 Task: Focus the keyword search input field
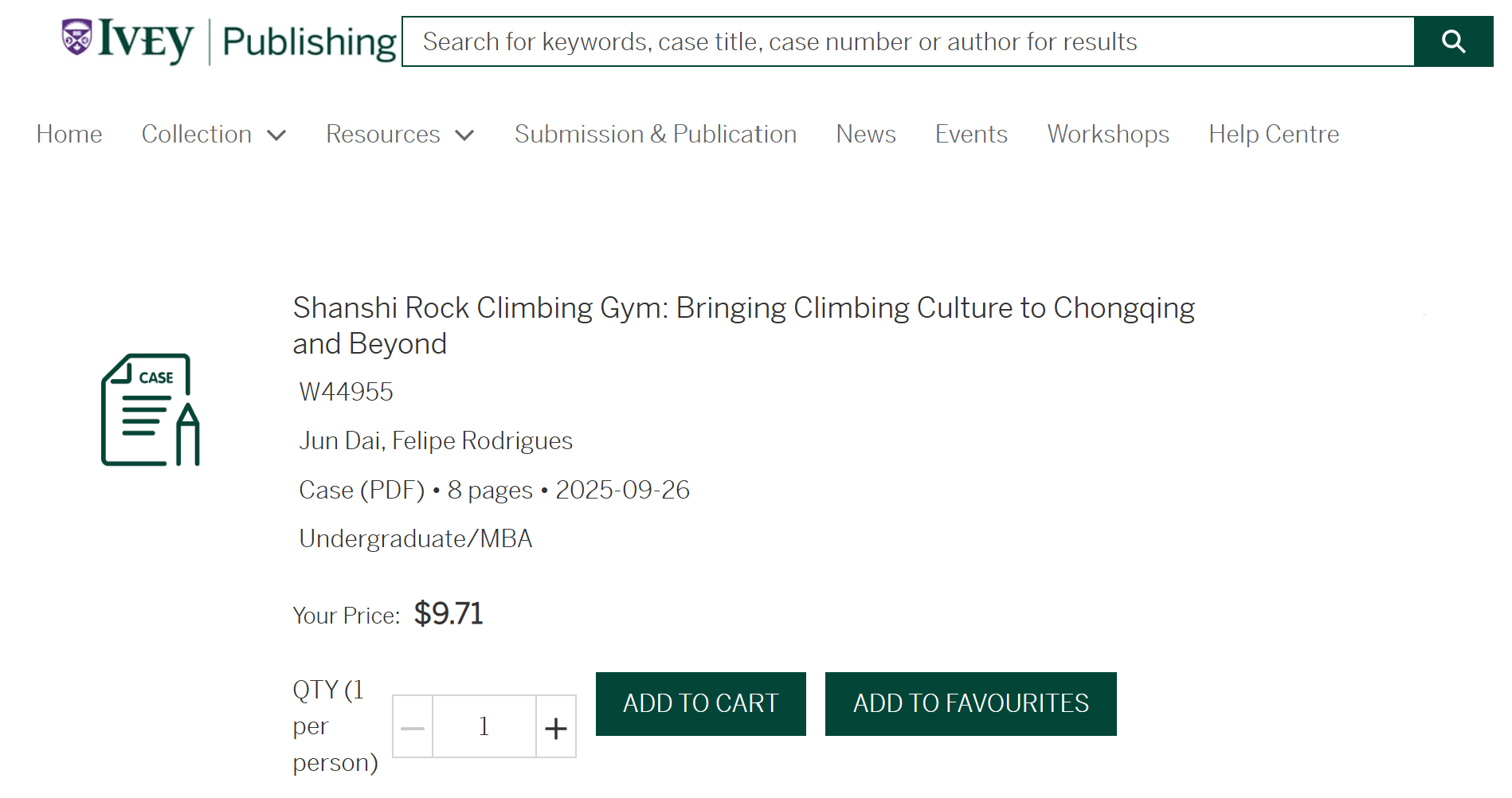tap(908, 41)
